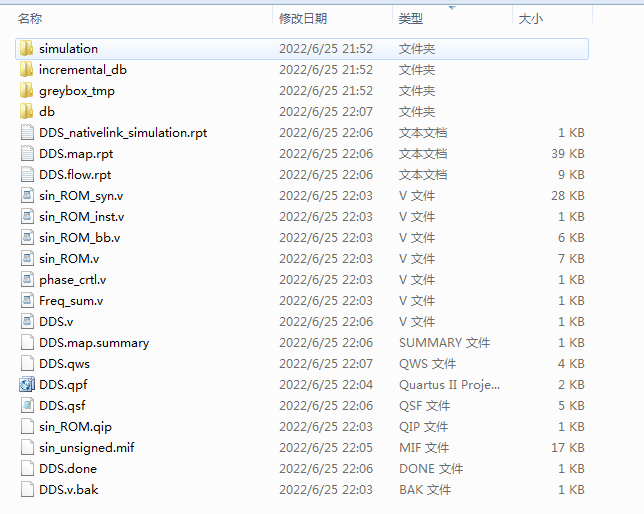Select the file name DDS.map.rpt
The image size is (644, 514).
(76, 154)
